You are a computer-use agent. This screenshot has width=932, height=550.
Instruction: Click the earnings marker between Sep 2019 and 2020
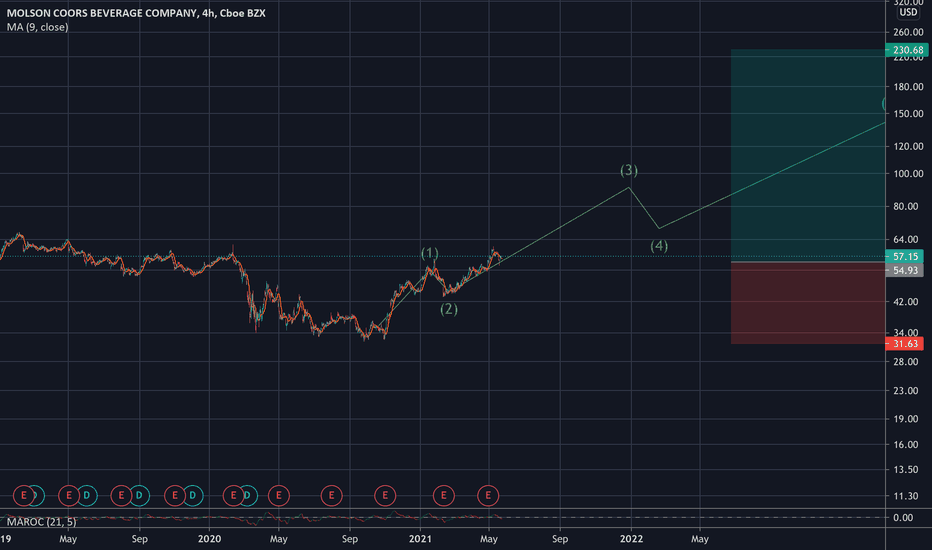(x=175, y=495)
